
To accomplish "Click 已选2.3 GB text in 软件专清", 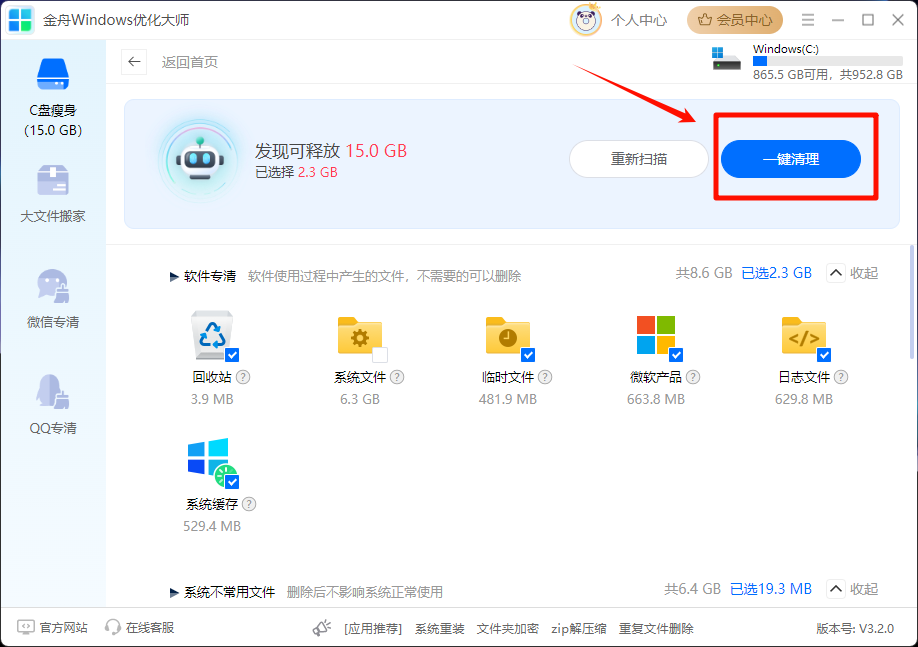I will click(x=776, y=273).
